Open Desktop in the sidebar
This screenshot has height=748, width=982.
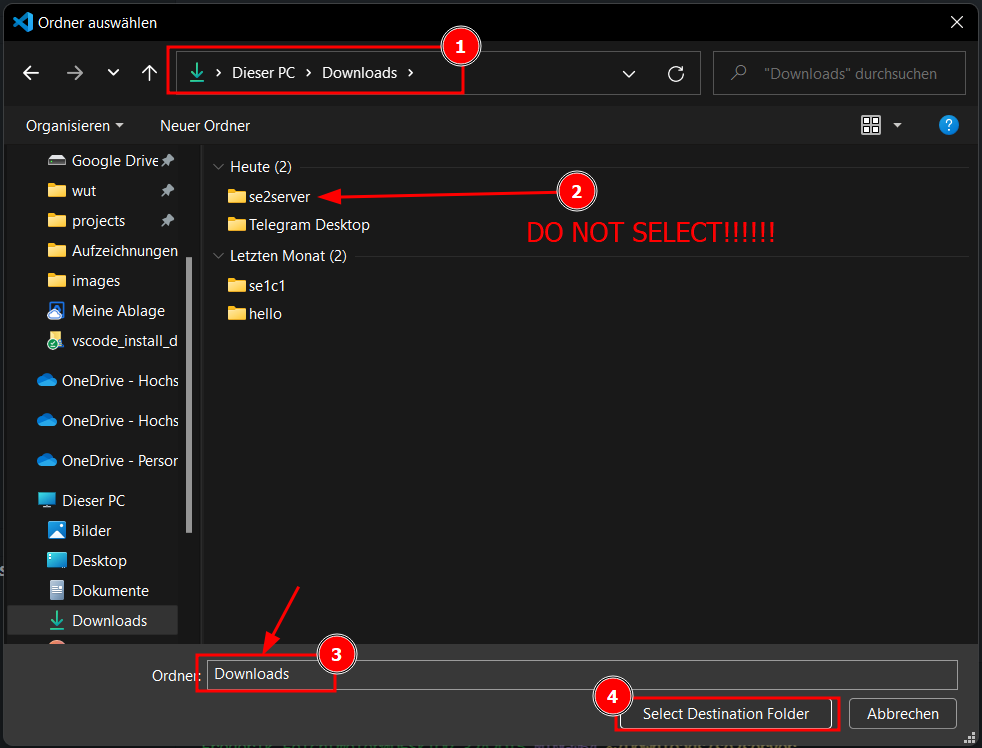[x=99, y=561]
